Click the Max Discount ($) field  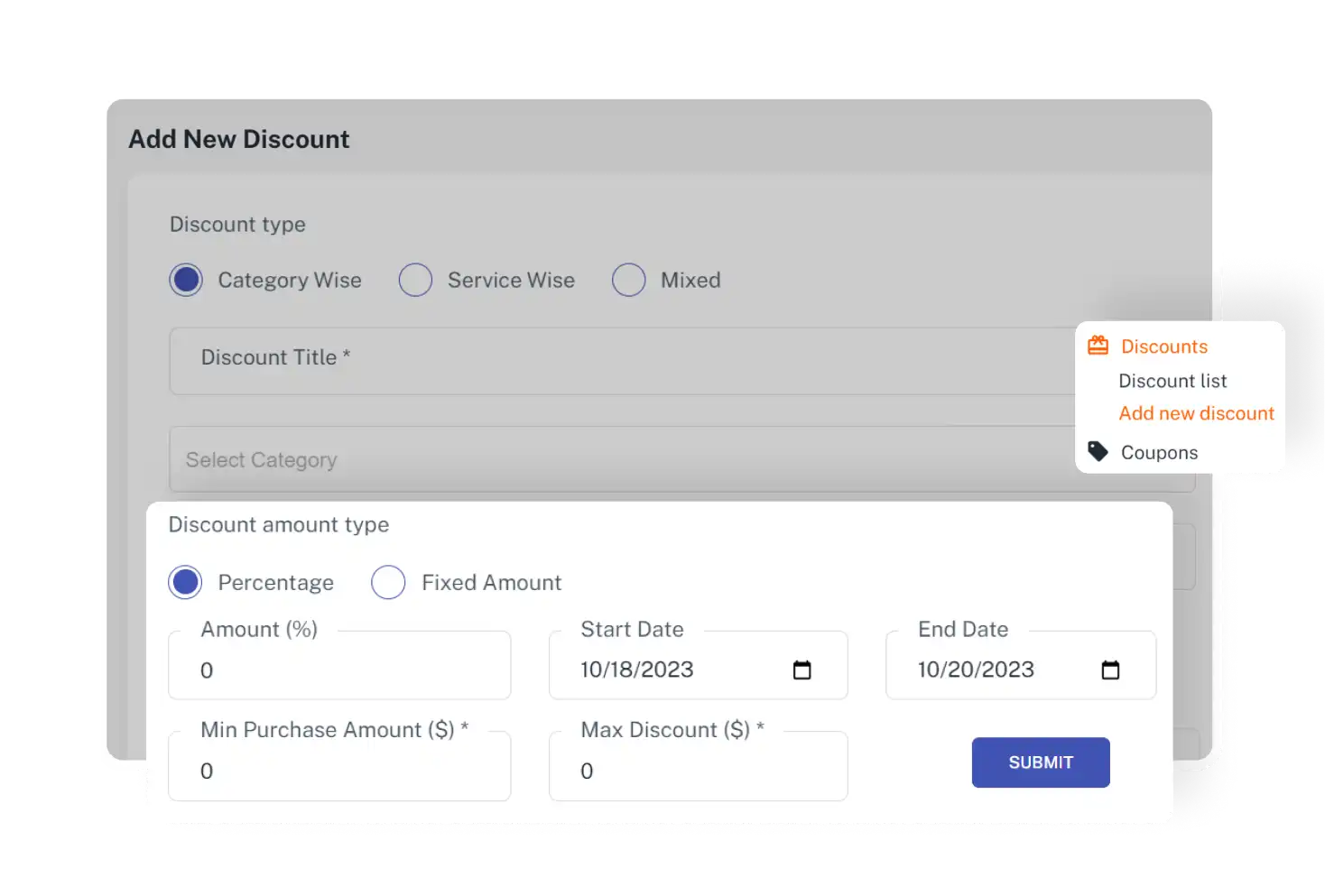coord(699,766)
